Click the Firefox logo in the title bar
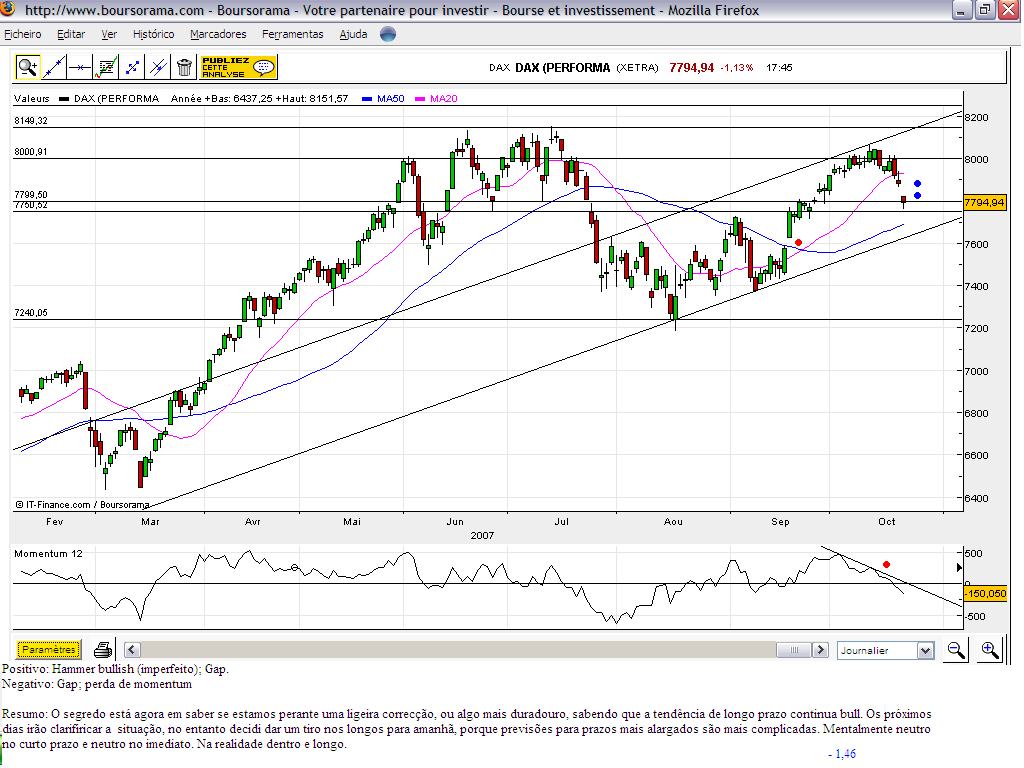 (x=8, y=9)
